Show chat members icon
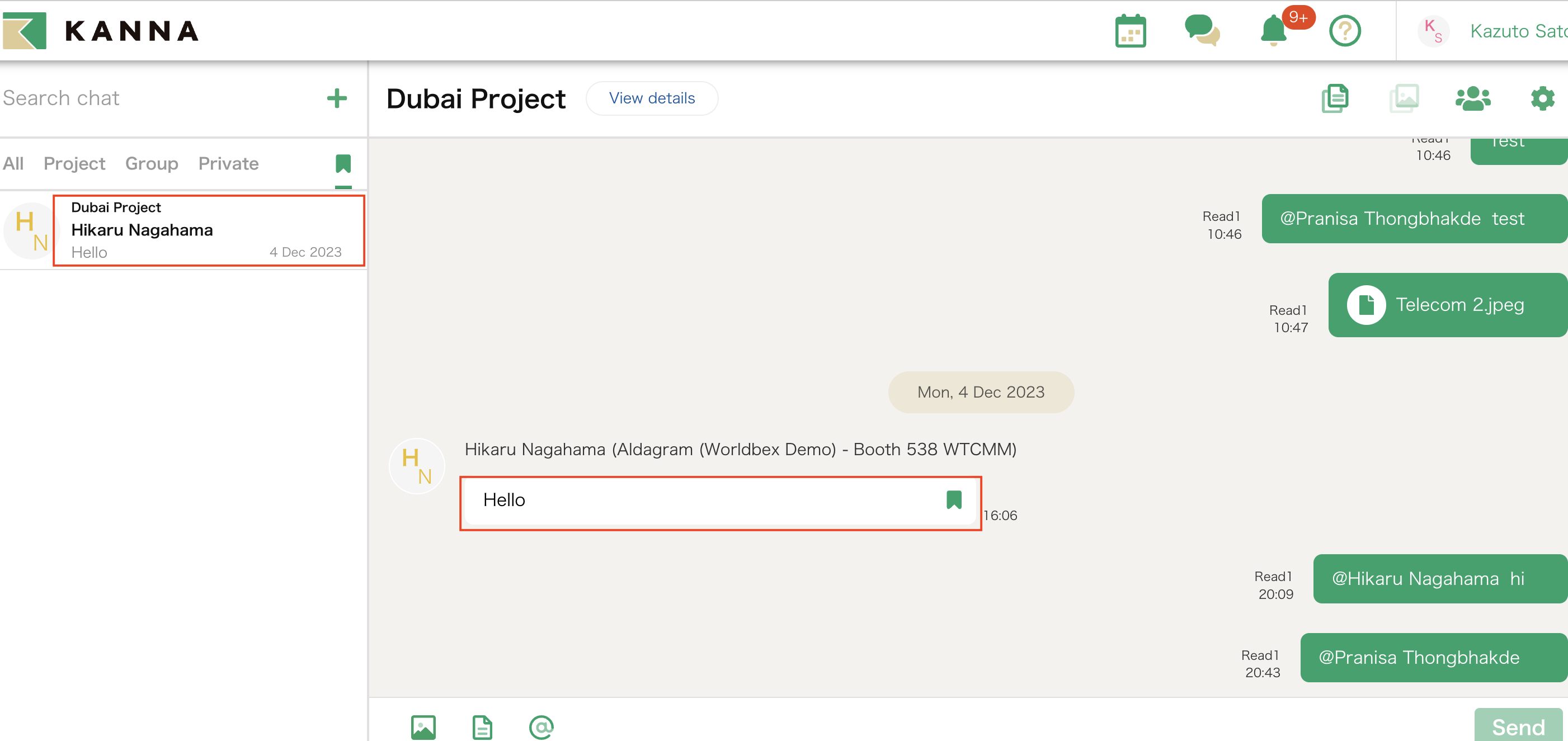 [x=1472, y=98]
